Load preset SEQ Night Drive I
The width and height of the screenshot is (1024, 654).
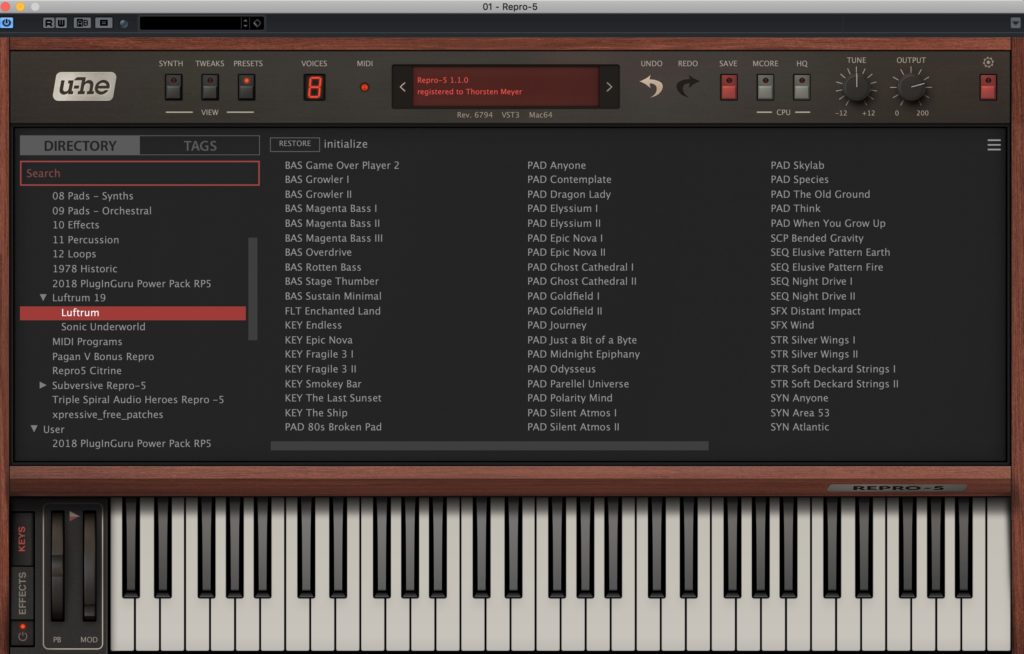pos(811,281)
